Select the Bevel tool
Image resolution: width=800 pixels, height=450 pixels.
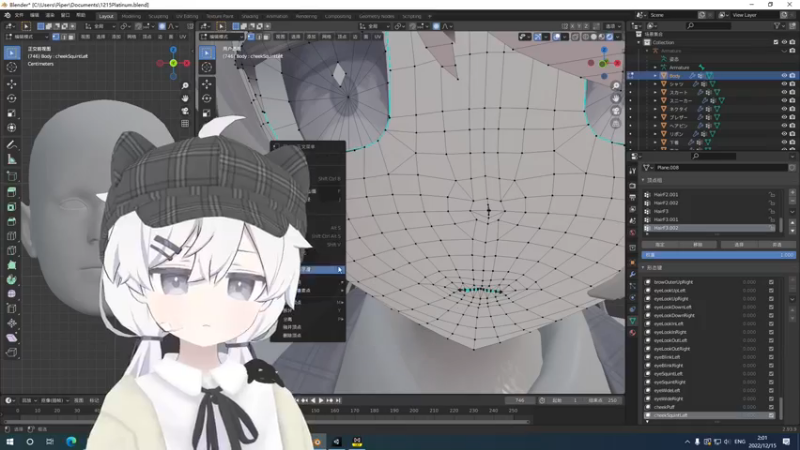[12, 221]
